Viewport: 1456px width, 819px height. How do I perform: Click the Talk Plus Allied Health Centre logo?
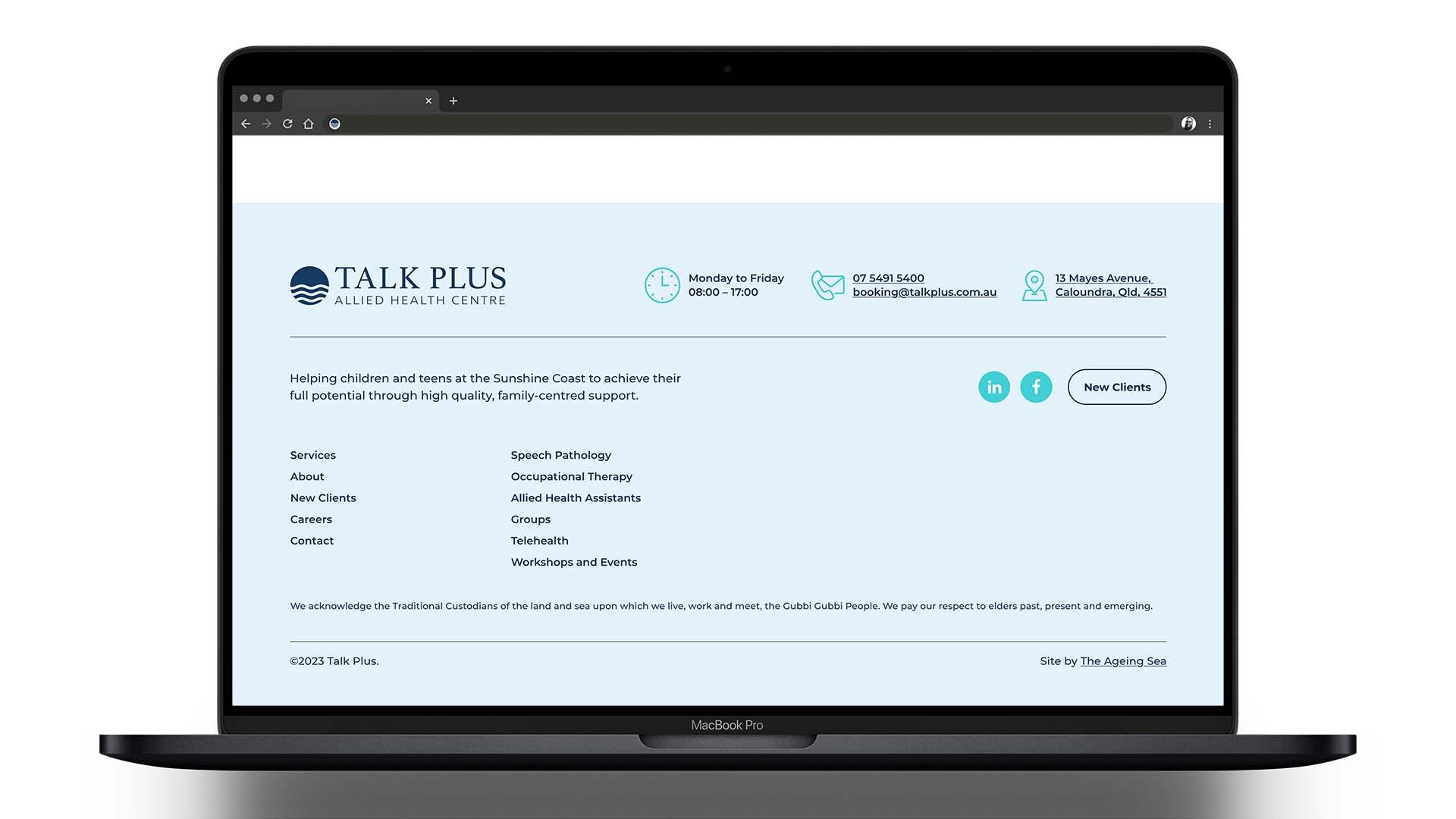coord(397,284)
